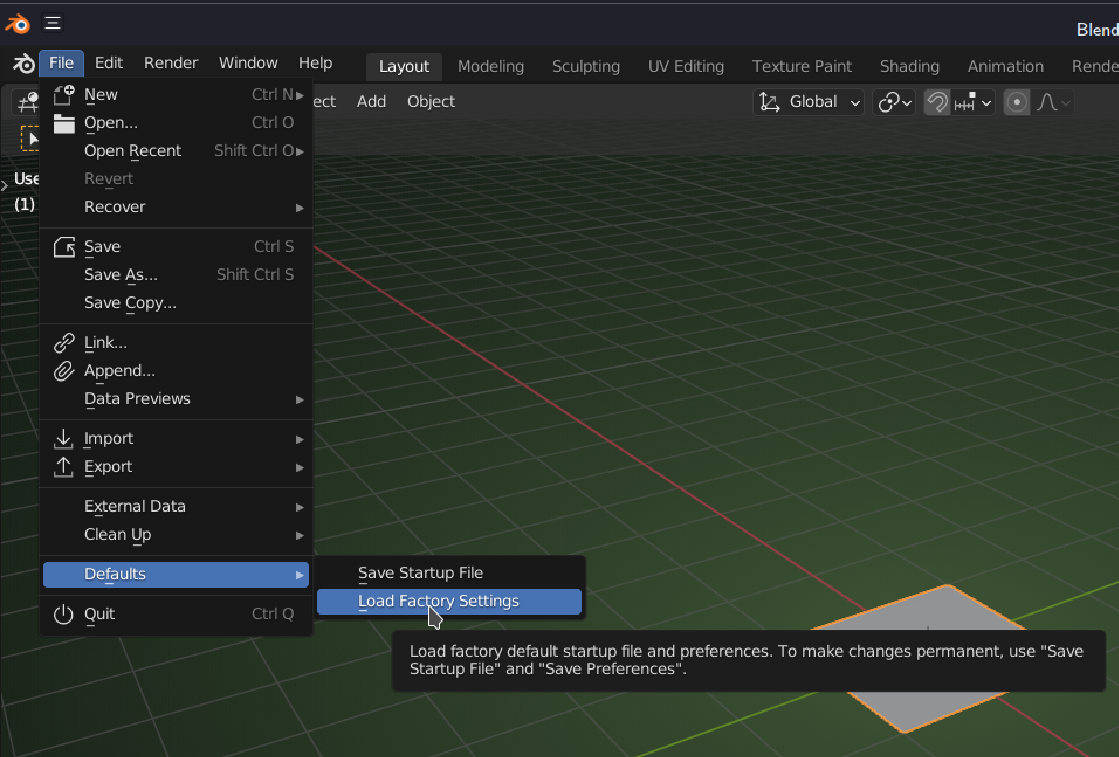The width and height of the screenshot is (1119, 757).
Task: Open the UV Editing workspace tab
Action: [685, 67]
